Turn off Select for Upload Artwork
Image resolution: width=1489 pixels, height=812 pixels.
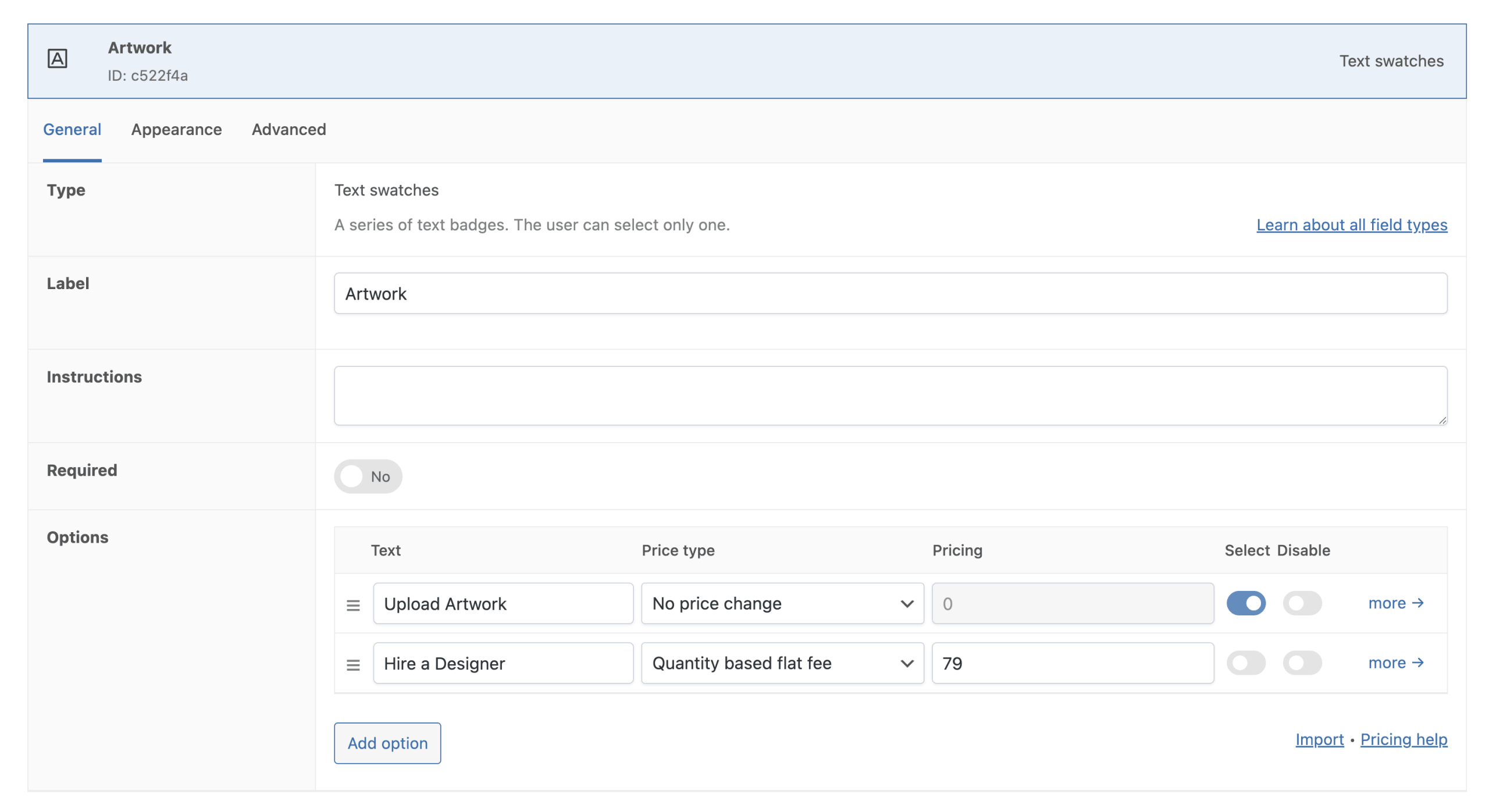1245,603
